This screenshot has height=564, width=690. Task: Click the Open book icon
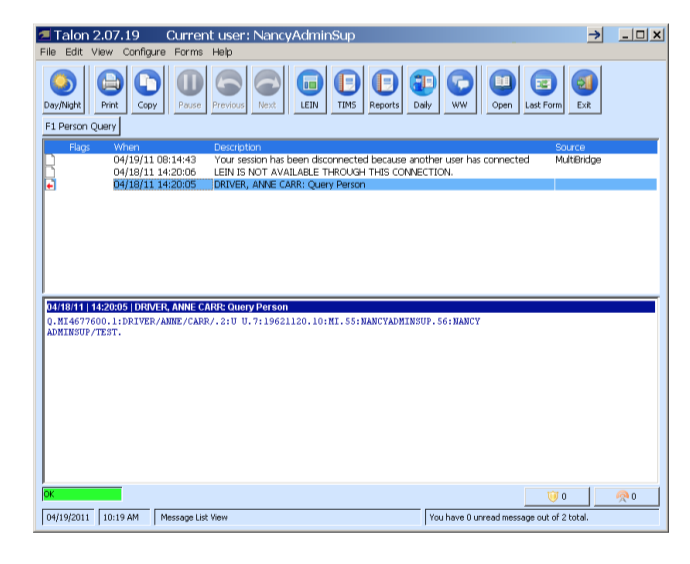pos(503,90)
